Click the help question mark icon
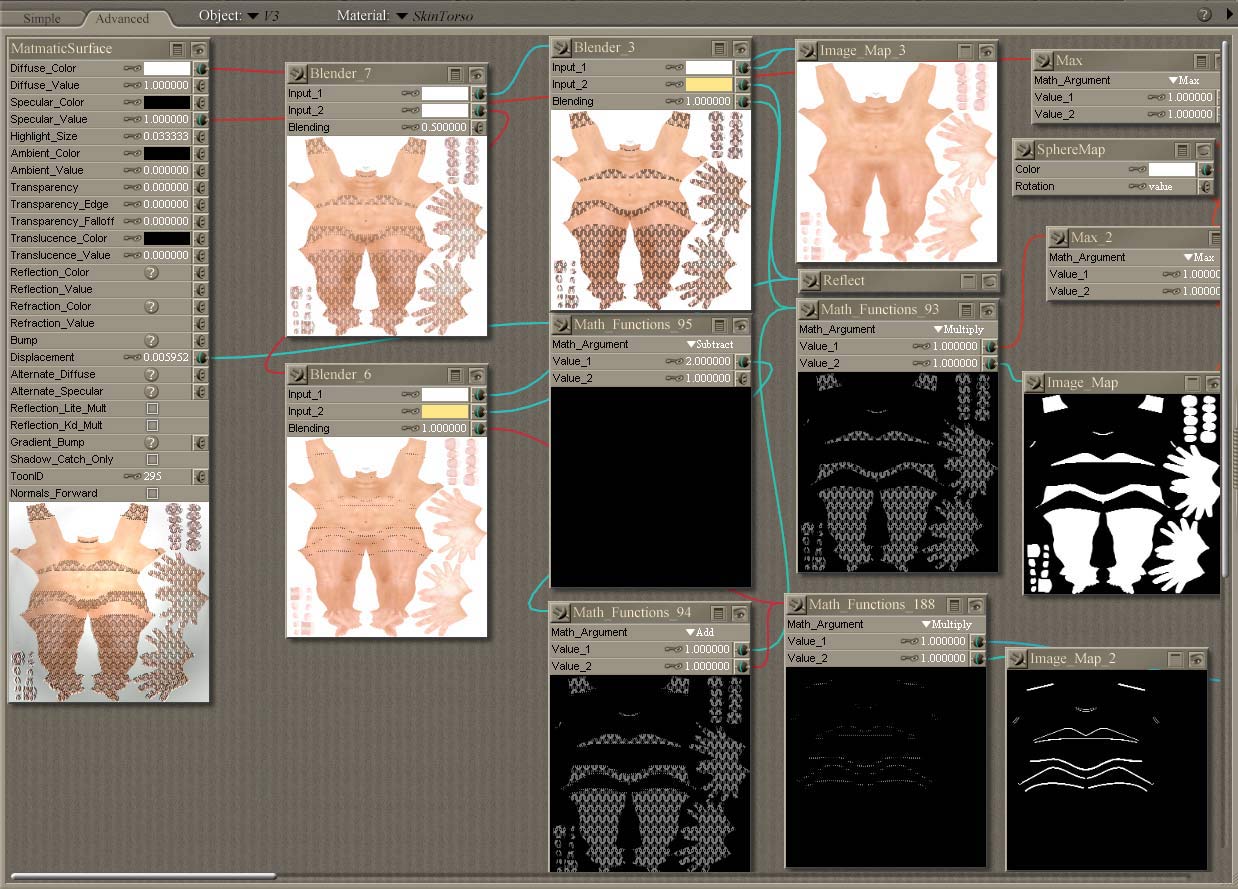The height and width of the screenshot is (889, 1238). point(1204,14)
